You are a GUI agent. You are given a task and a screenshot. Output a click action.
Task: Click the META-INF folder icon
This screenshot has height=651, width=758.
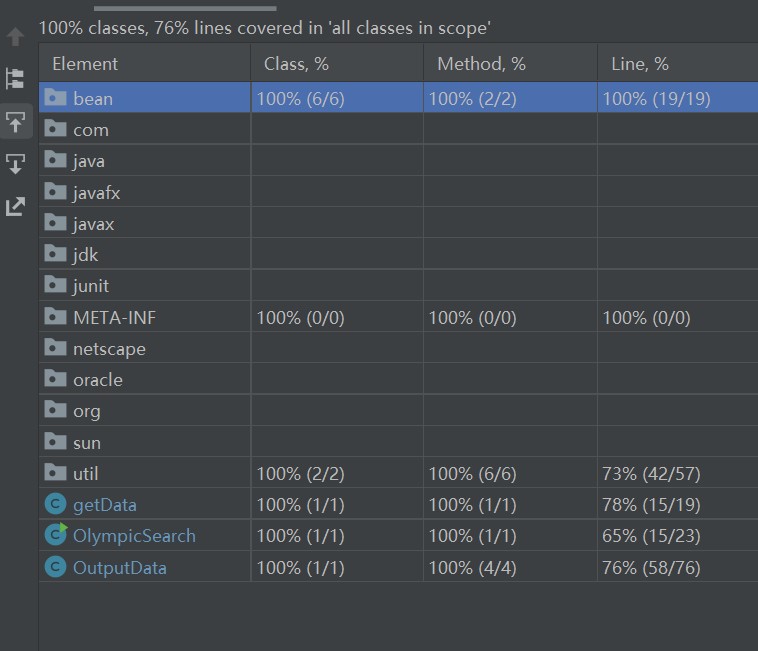click(x=55, y=316)
